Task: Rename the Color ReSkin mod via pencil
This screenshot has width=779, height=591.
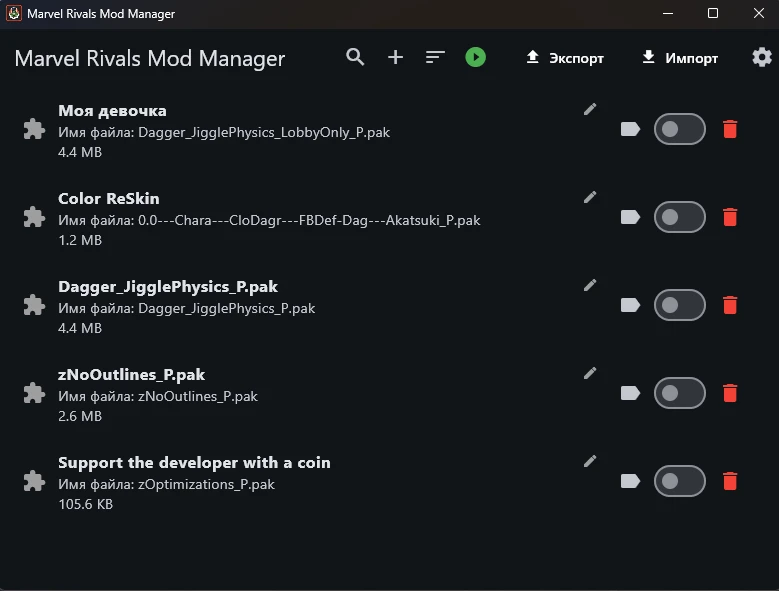Action: pyautogui.click(x=590, y=197)
